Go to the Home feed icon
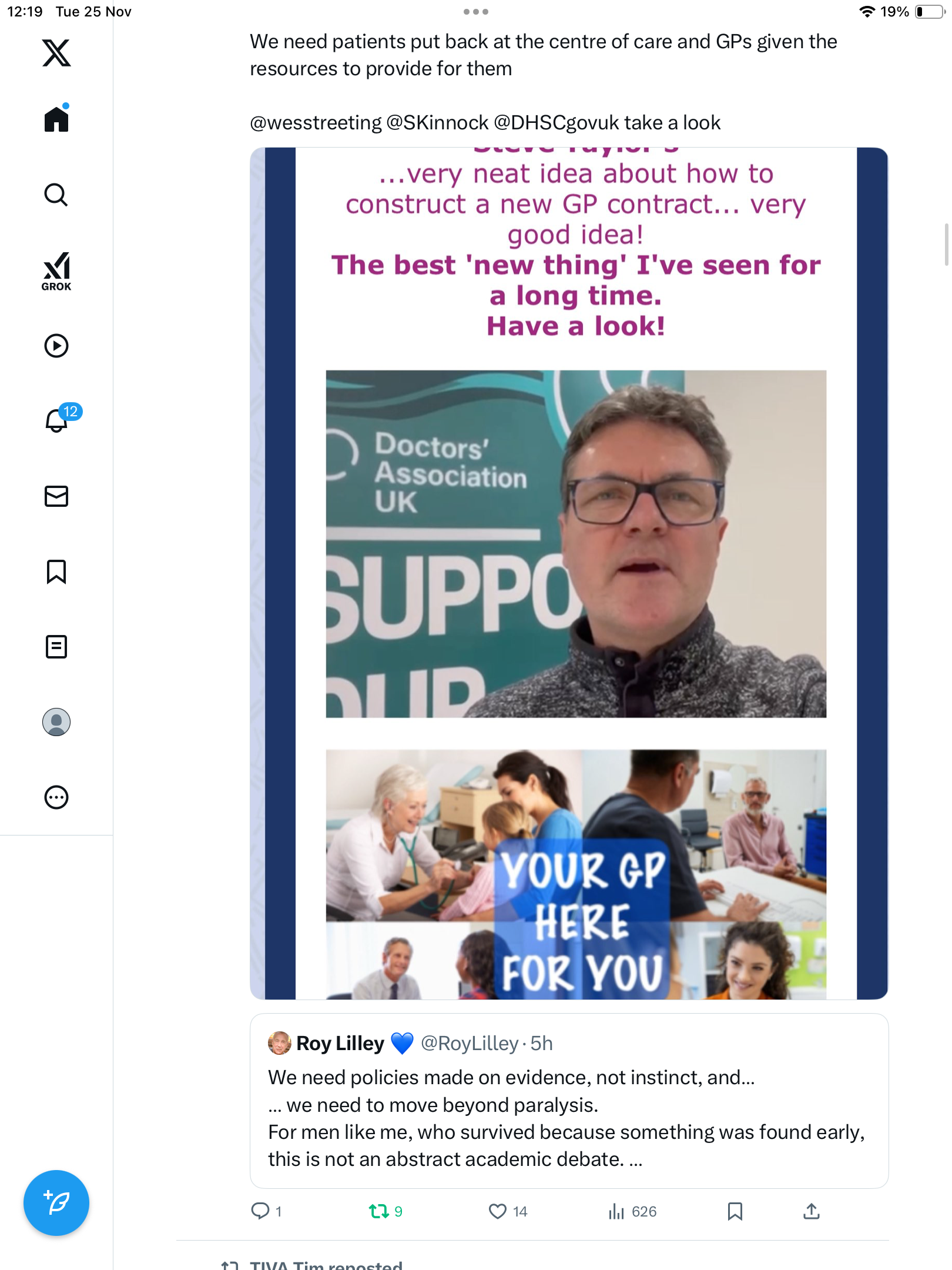This screenshot has height=1270, width=952. point(56,119)
